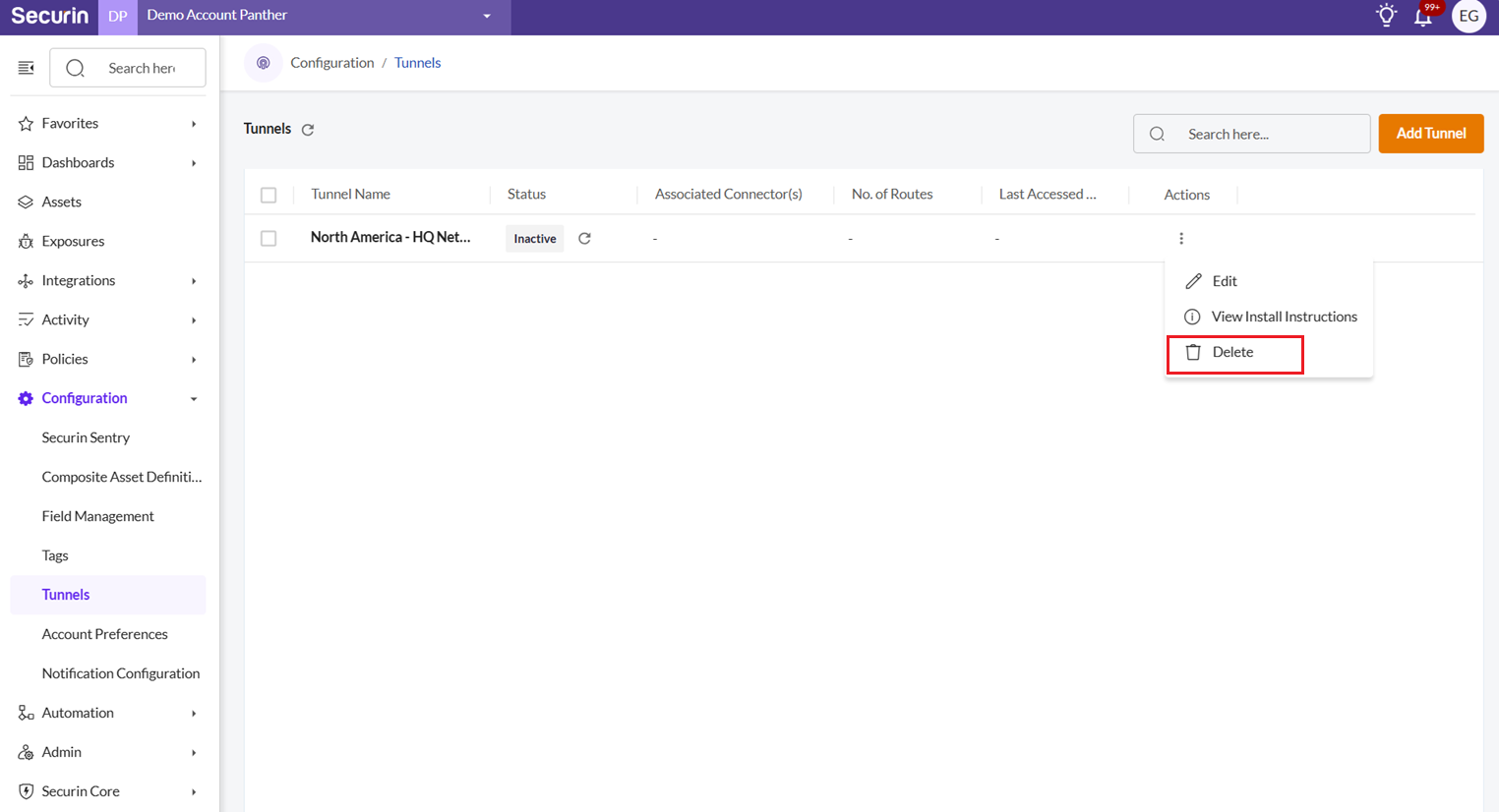The height and width of the screenshot is (812, 1499).
Task: Click the sidebar search field
Action: coord(128,68)
